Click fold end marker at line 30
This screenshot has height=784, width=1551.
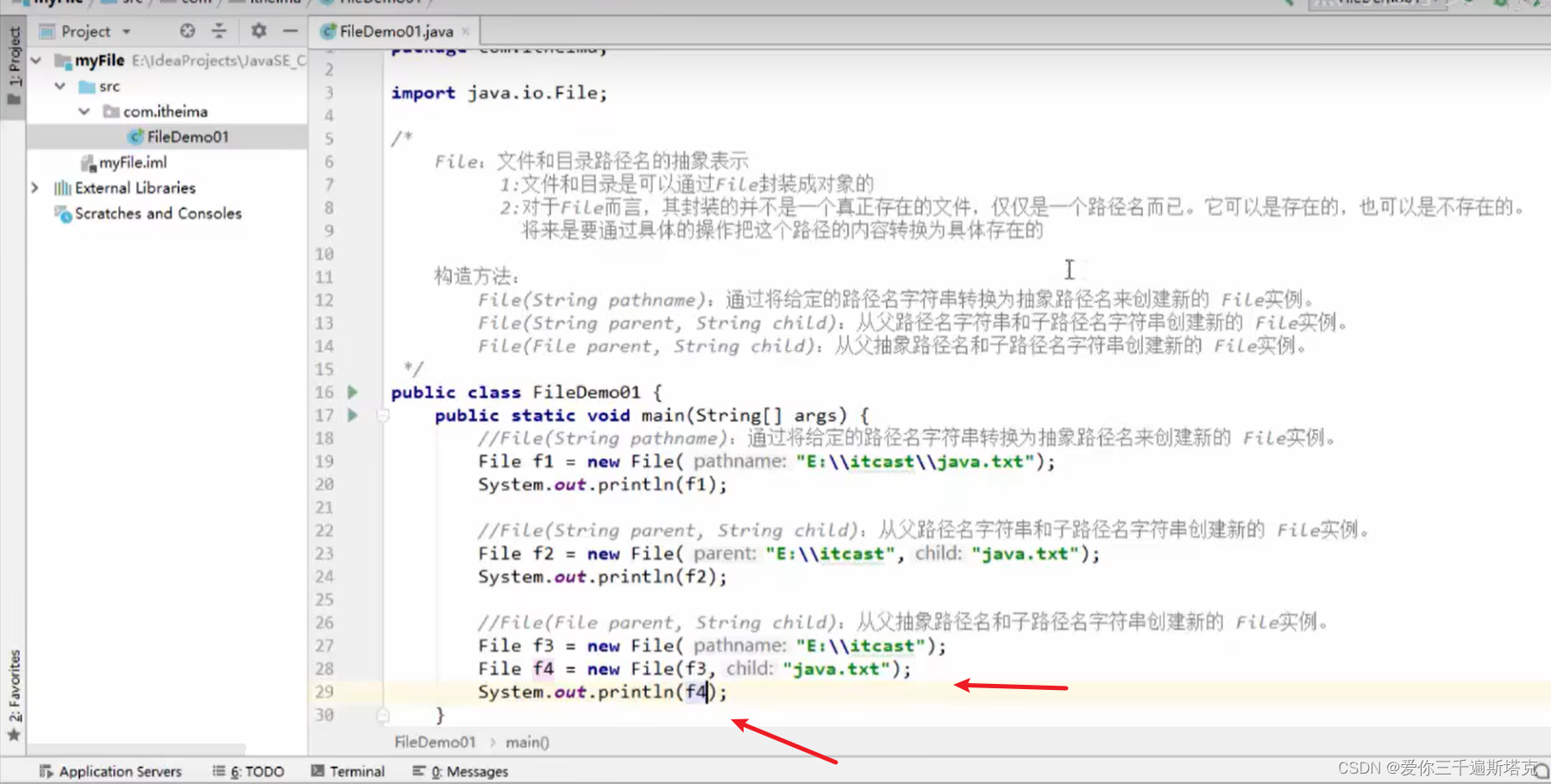tap(383, 715)
